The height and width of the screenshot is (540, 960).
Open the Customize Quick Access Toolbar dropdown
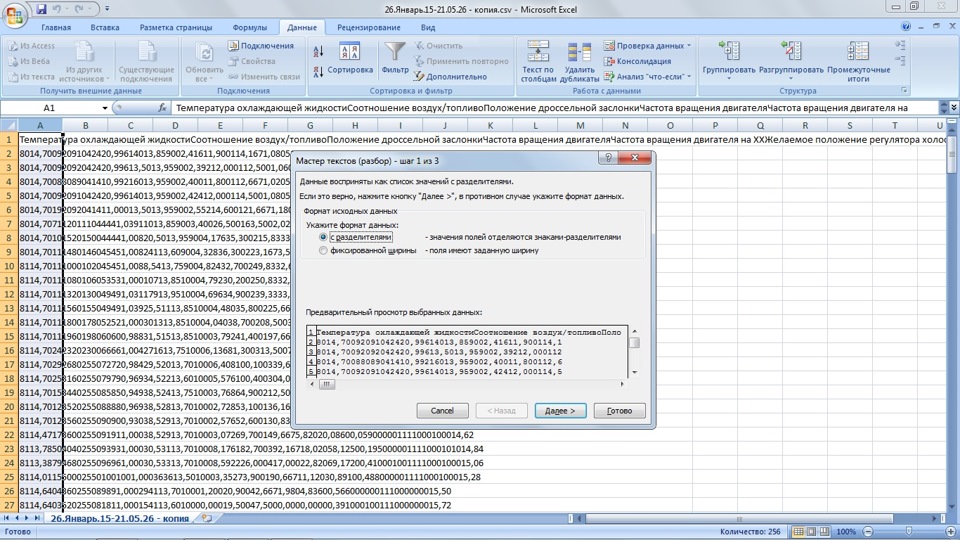(x=107, y=9)
